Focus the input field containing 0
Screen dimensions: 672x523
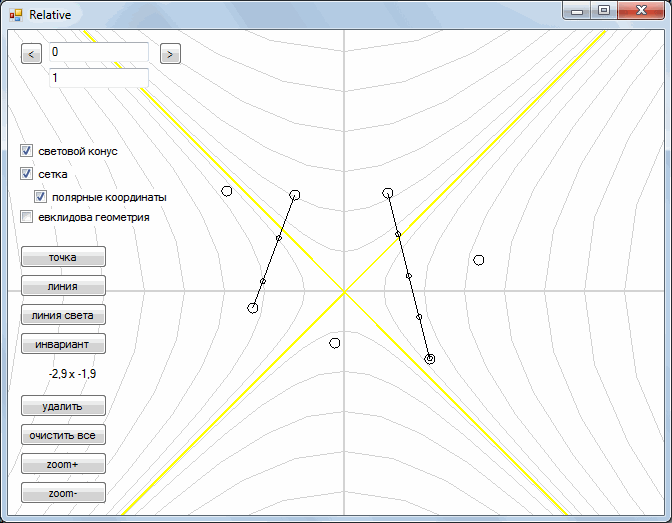point(99,52)
